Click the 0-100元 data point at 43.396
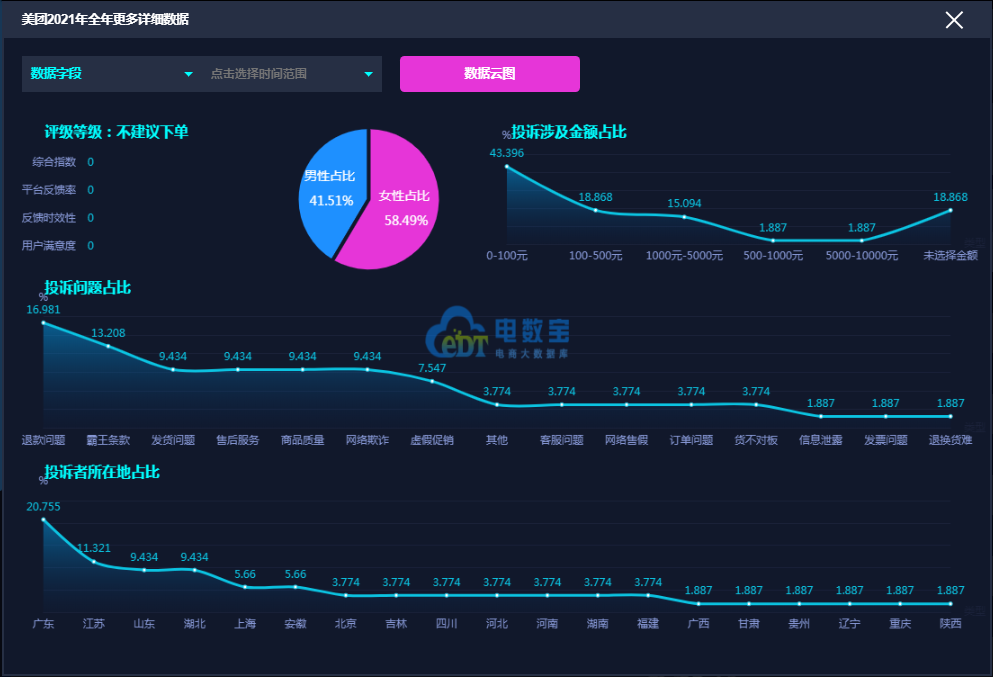The width and height of the screenshot is (993, 677). point(507,167)
